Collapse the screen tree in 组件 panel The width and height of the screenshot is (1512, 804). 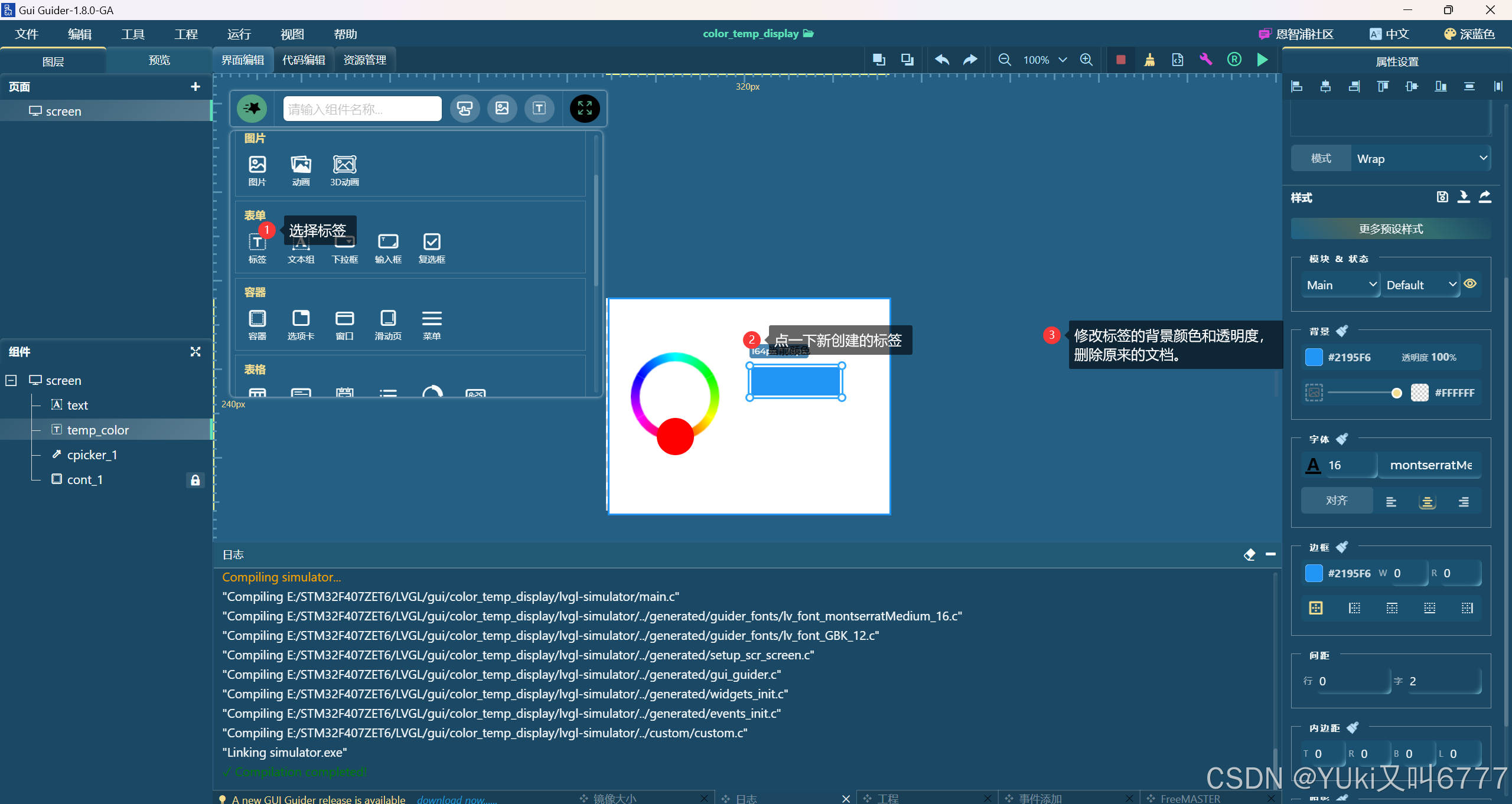pyautogui.click(x=10, y=381)
